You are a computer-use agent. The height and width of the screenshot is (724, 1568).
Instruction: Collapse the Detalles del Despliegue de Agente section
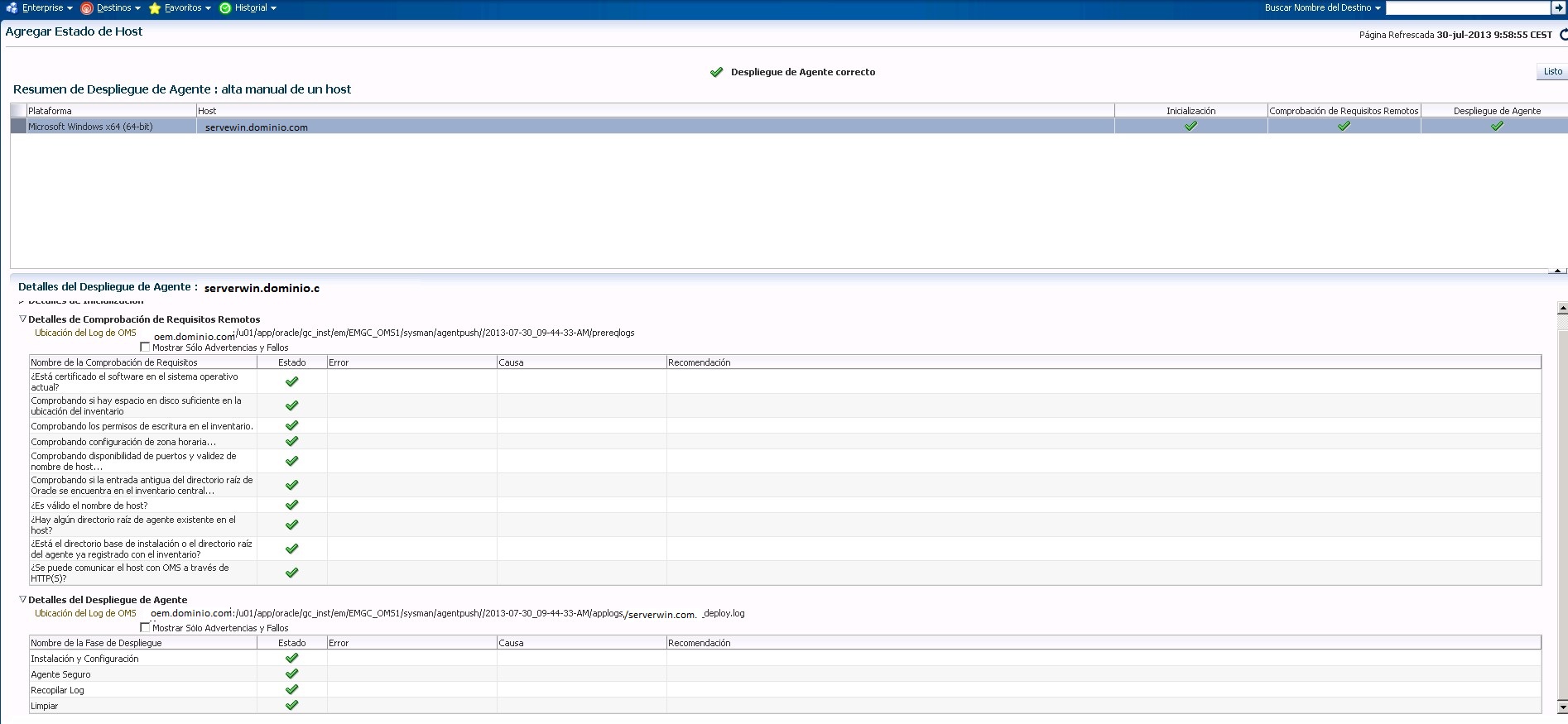(23, 599)
